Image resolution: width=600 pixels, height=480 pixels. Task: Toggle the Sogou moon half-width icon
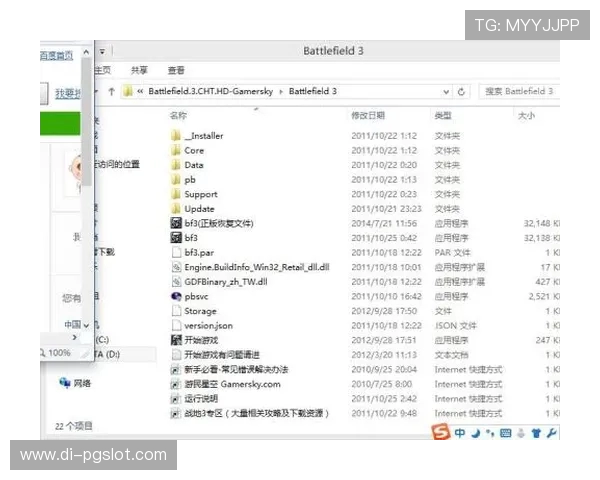475,433
